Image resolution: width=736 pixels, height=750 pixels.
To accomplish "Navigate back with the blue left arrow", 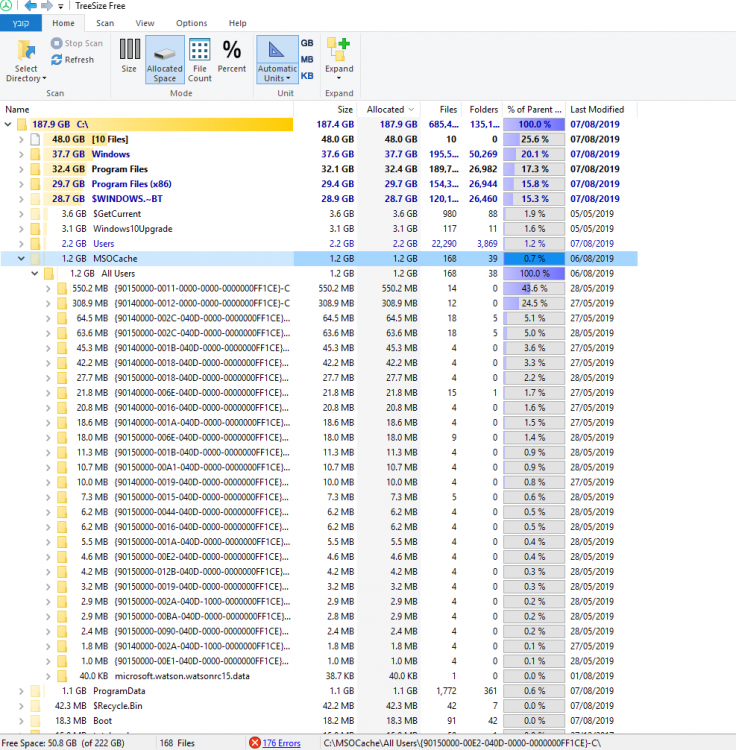I will tap(30, 6).
